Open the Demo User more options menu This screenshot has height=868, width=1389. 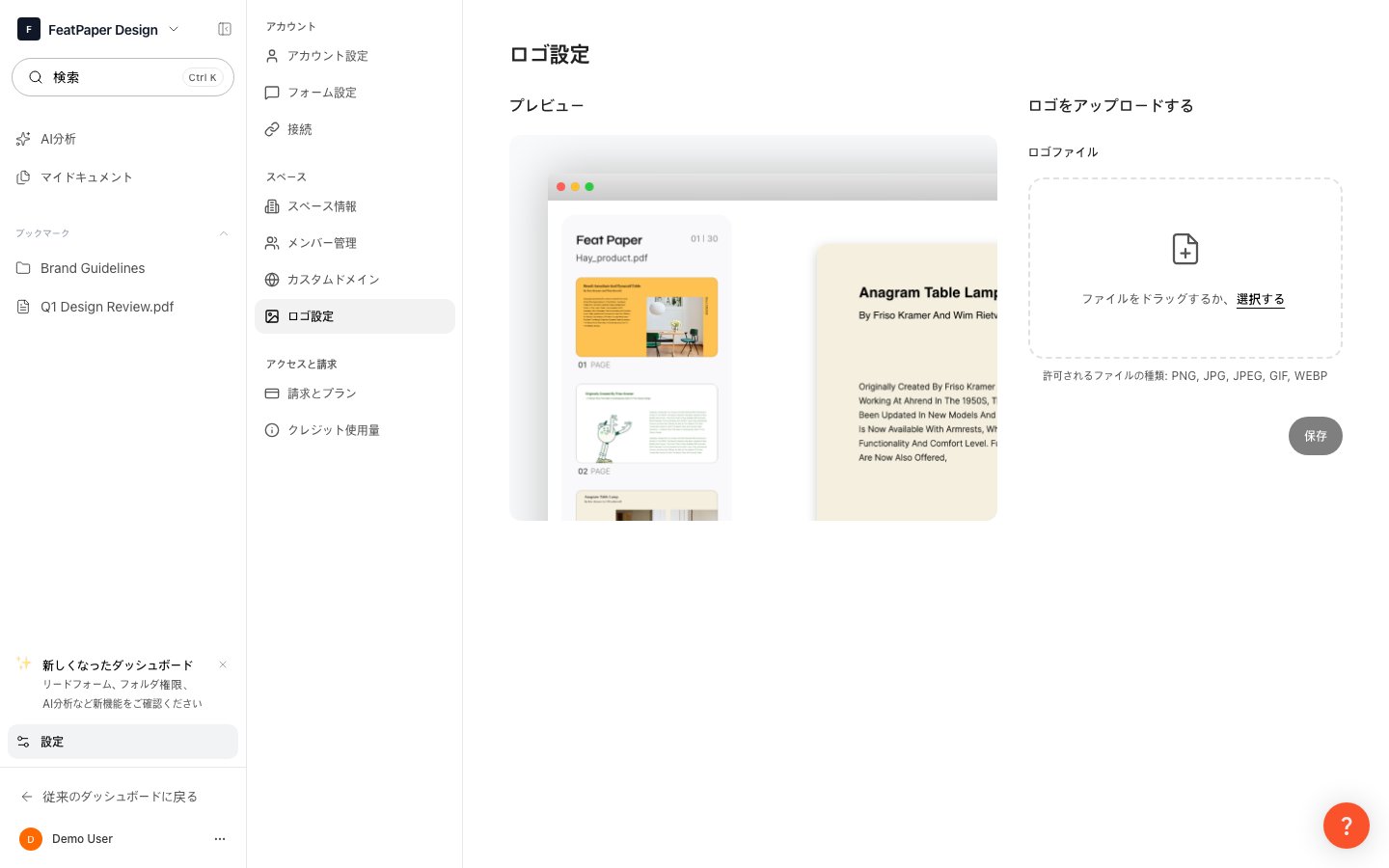tap(220, 839)
